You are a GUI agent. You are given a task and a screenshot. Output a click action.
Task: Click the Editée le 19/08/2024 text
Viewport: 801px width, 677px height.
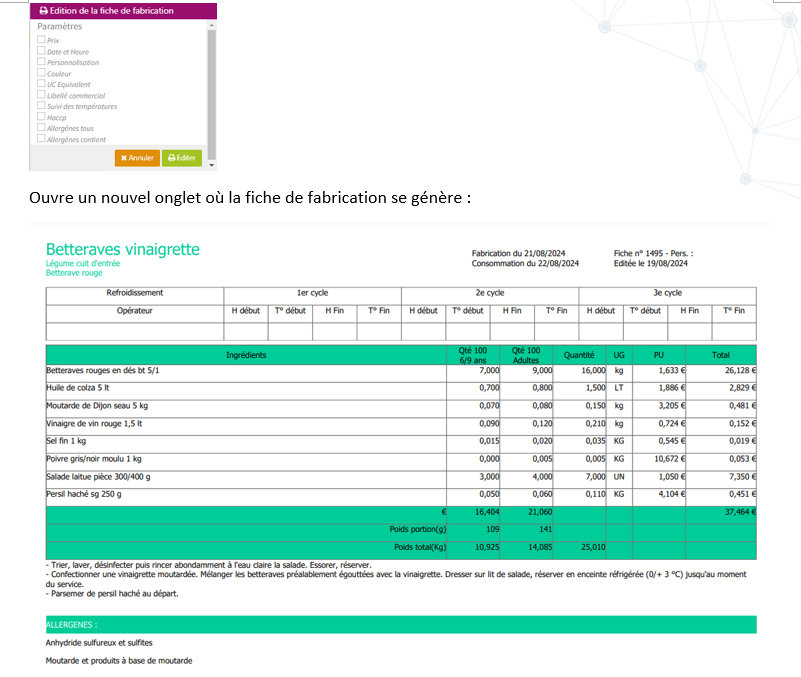tap(650, 264)
